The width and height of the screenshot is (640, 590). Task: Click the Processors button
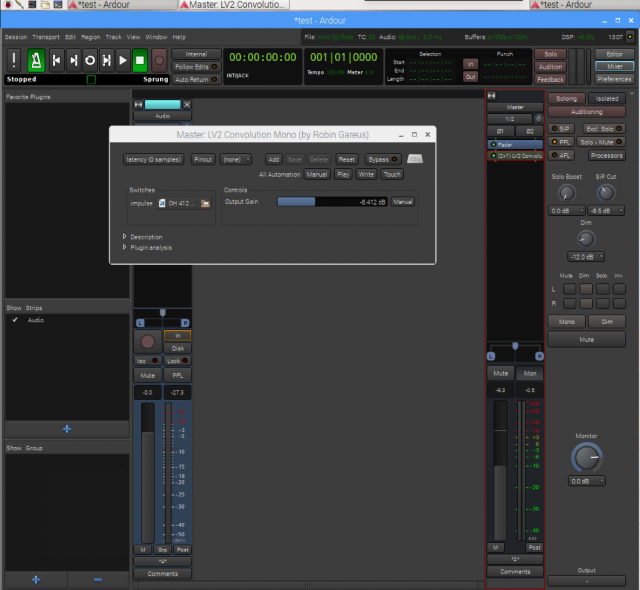(607, 155)
